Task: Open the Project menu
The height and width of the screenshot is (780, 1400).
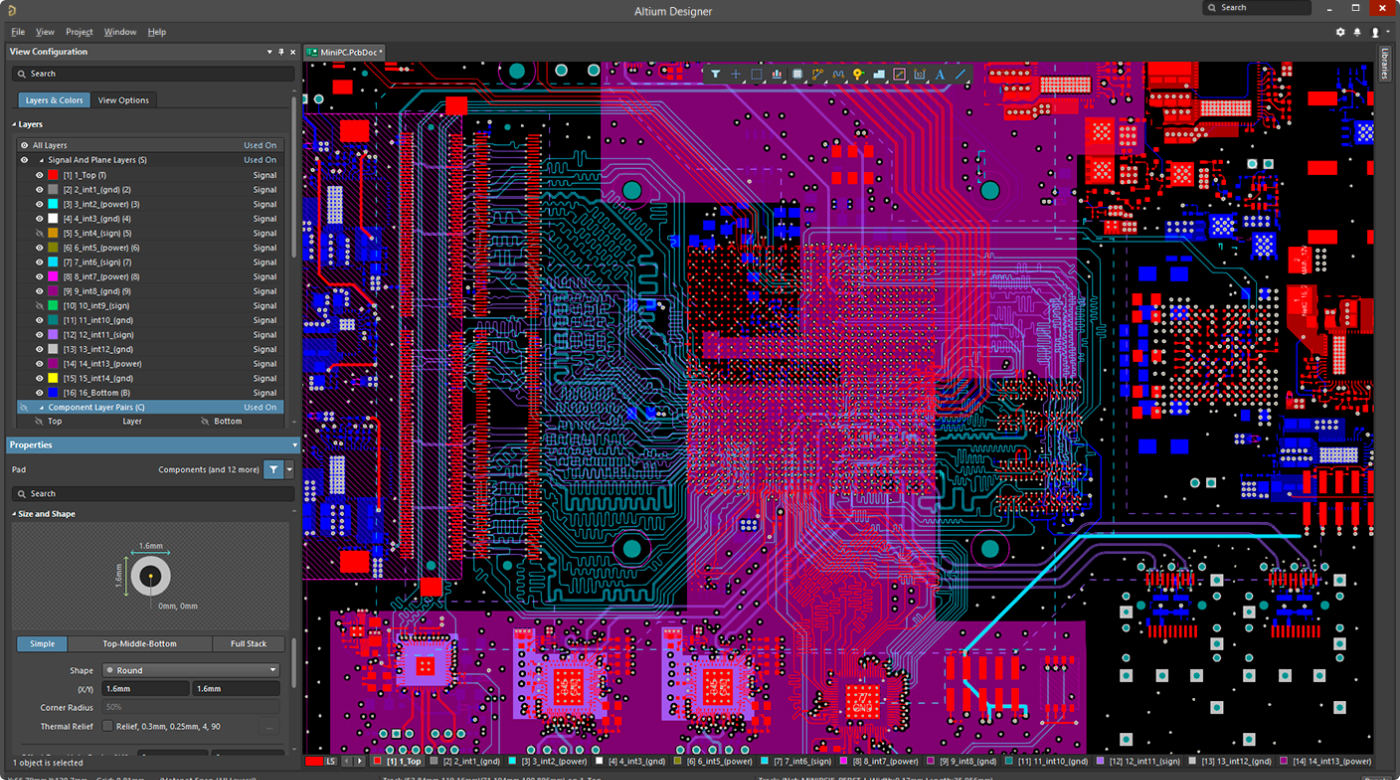Action: (79, 32)
